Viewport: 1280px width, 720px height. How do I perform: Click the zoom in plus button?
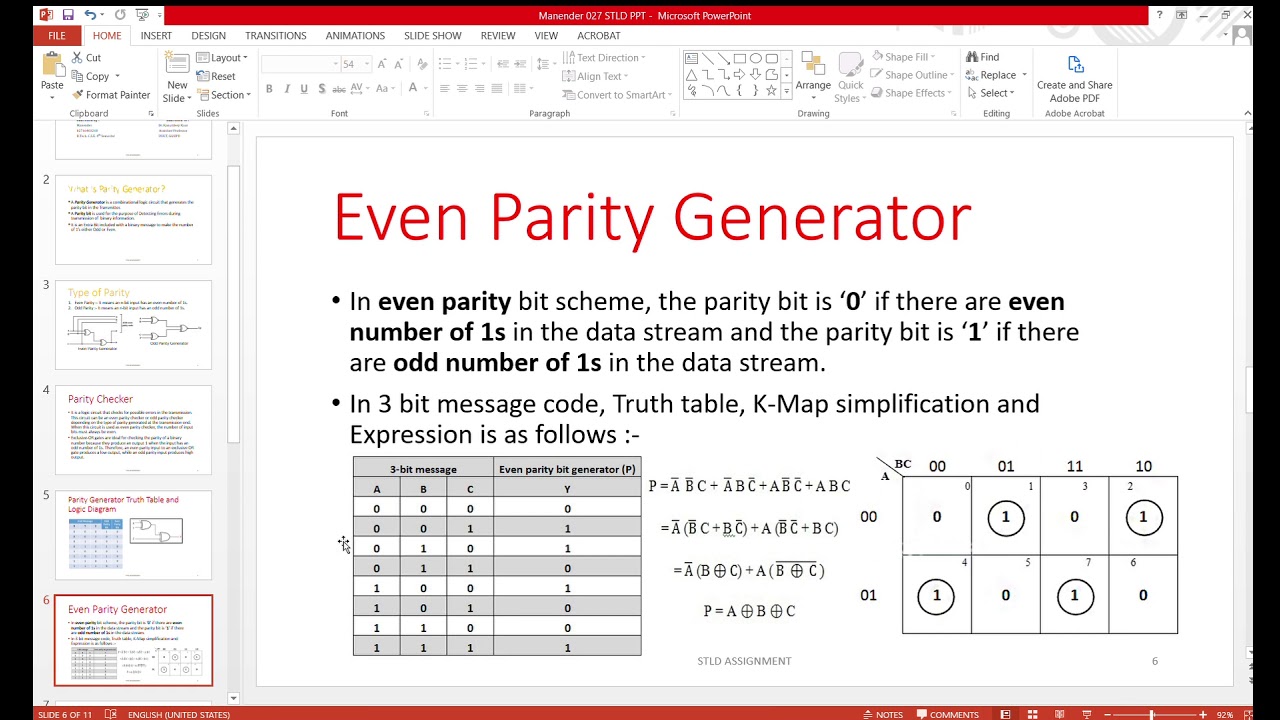tap(1203, 714)
